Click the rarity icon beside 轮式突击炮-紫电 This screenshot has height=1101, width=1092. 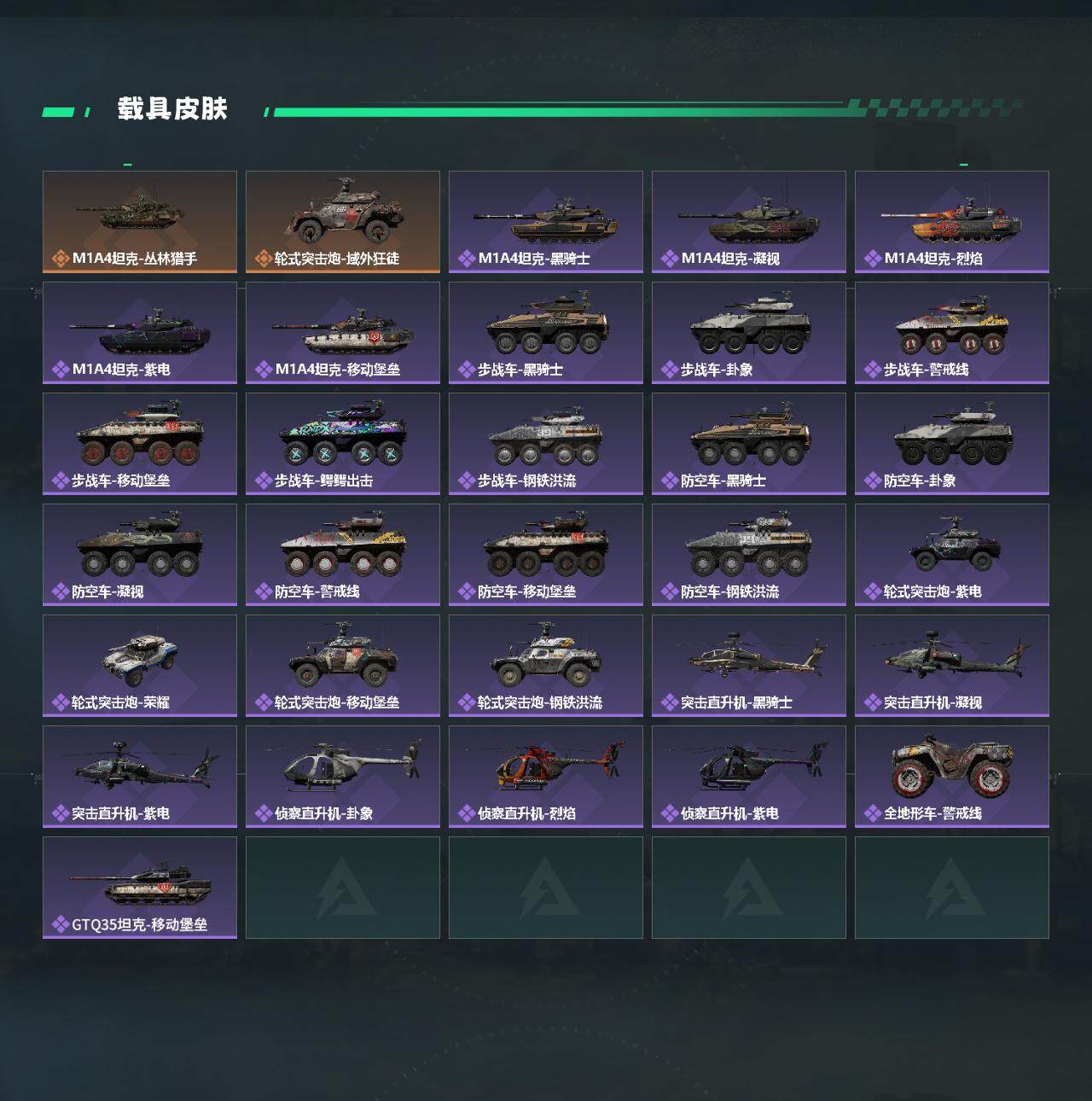873,591
